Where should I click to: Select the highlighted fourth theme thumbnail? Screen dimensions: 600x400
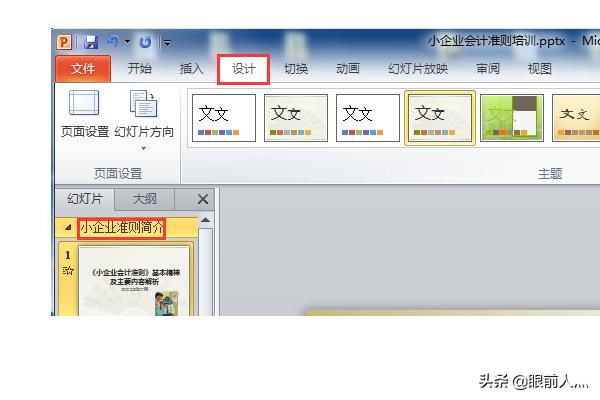[440, 118]
